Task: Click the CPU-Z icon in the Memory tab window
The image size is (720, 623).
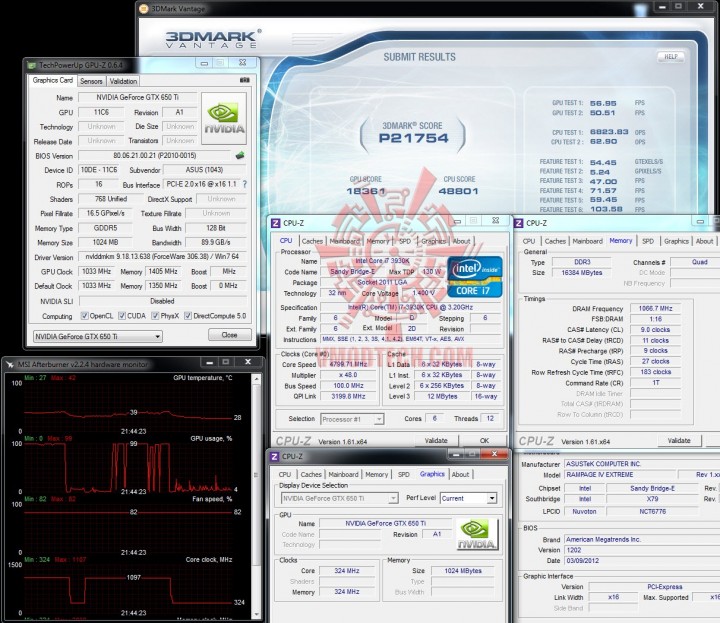Action: [519, 223]
